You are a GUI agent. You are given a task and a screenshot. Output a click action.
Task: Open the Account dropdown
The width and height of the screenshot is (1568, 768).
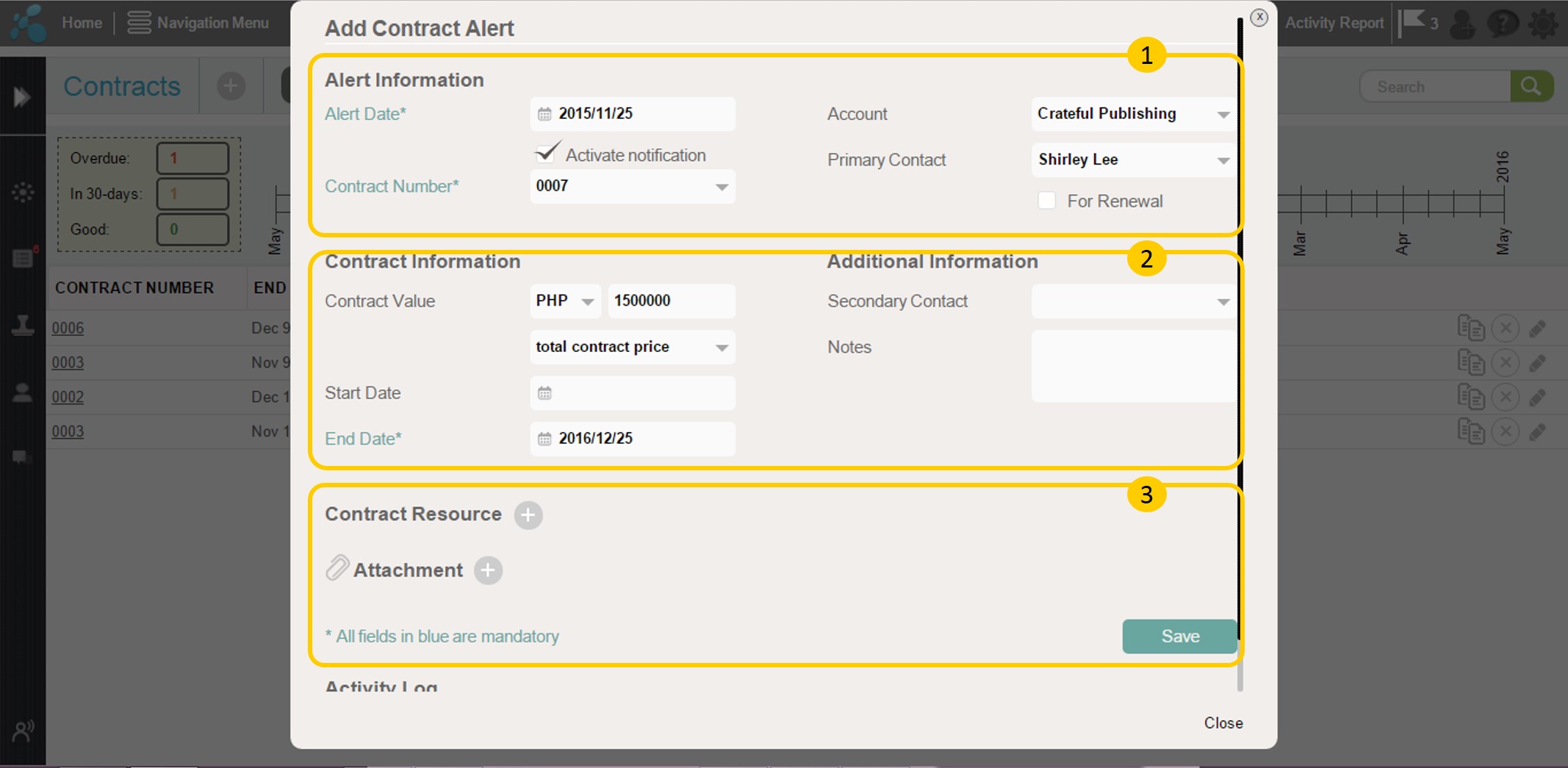(1134, 114)
